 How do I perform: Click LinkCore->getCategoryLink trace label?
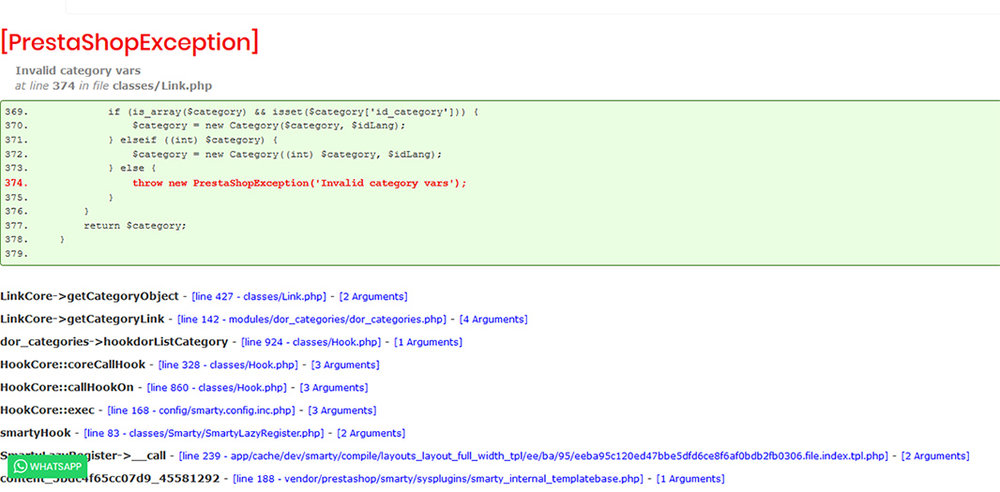82,319
